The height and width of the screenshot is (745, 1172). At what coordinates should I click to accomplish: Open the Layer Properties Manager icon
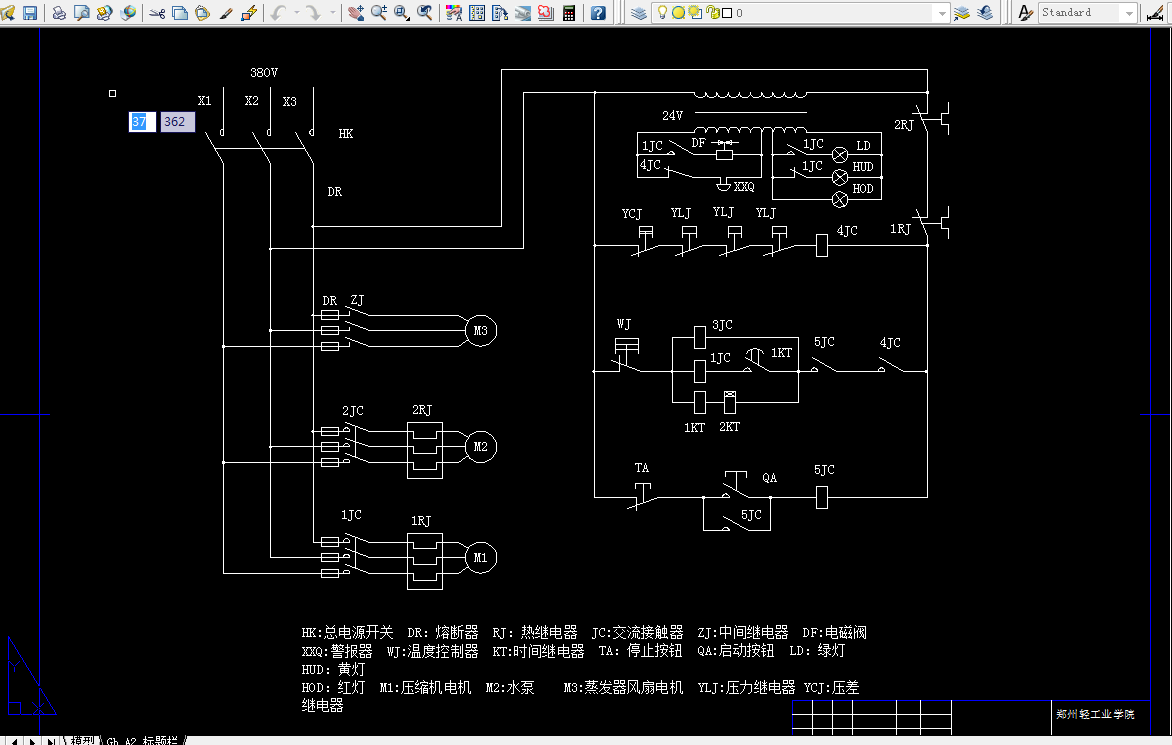(638, 13)
